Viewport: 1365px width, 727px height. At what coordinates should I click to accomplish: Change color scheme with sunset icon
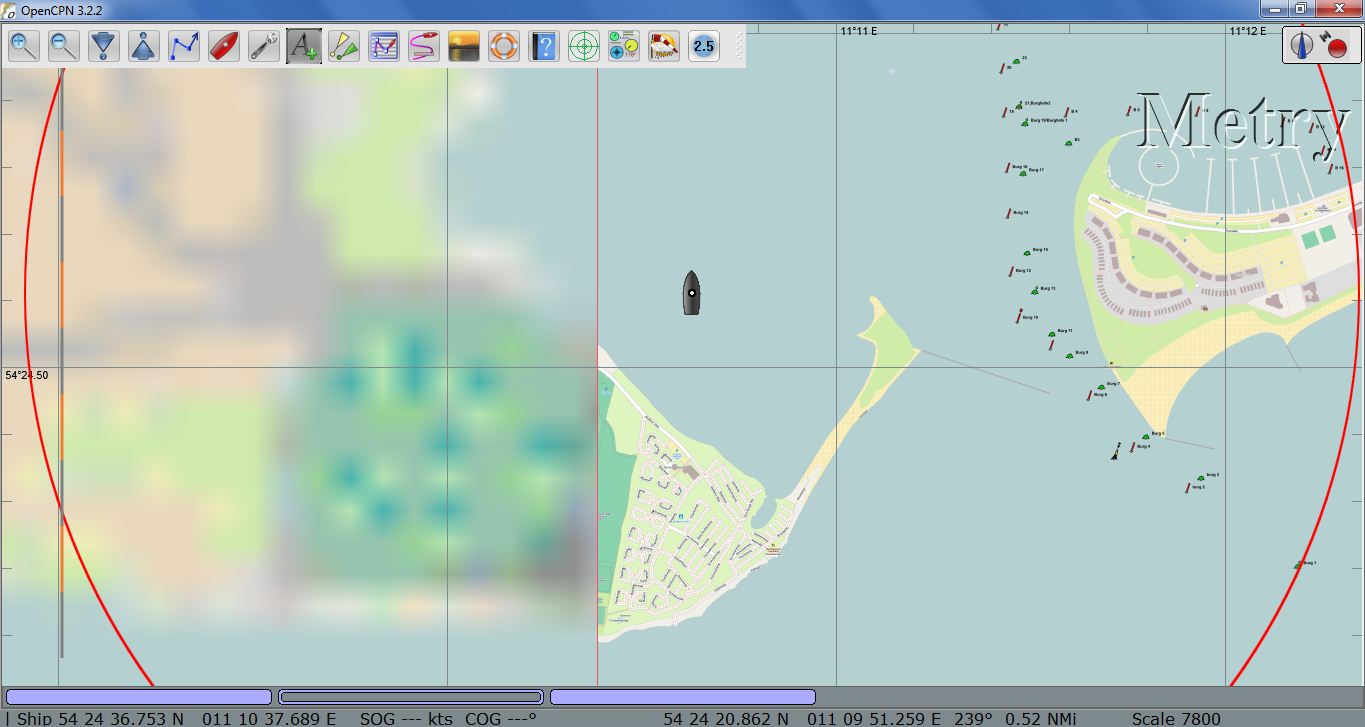click(x=464, y=46)
